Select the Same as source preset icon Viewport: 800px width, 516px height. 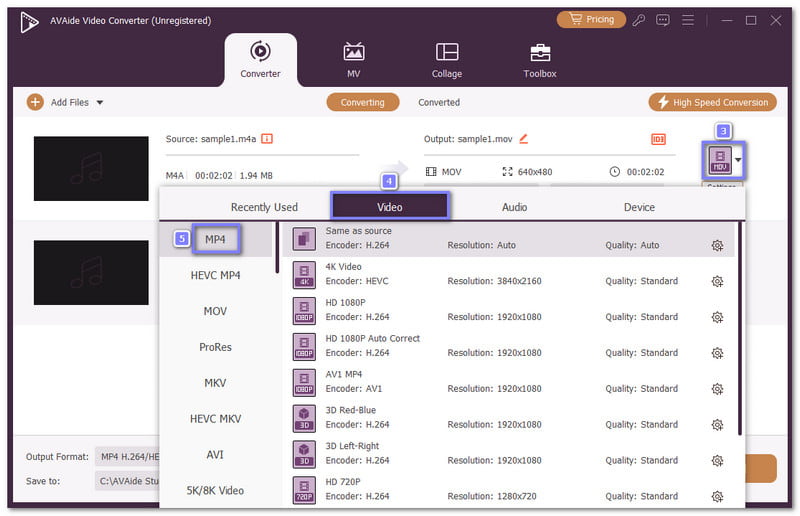coord(304,238)
